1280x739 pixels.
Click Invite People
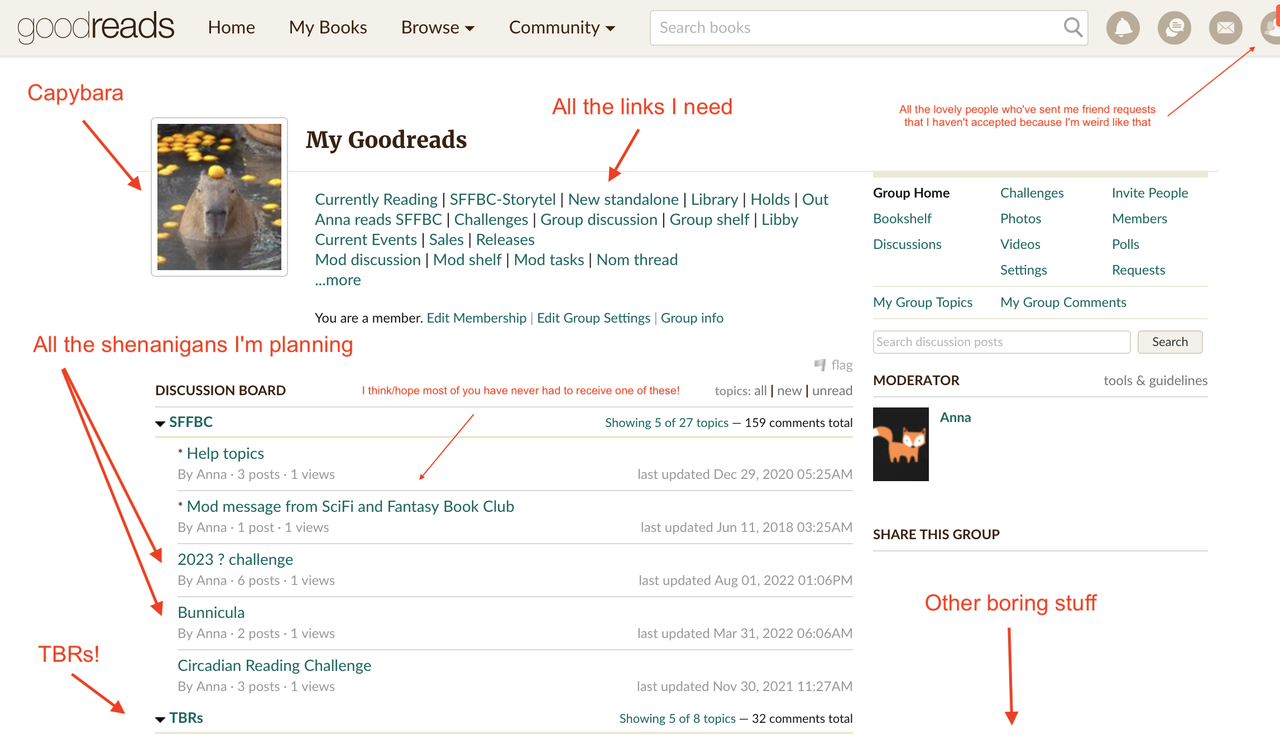(1150, 193)
